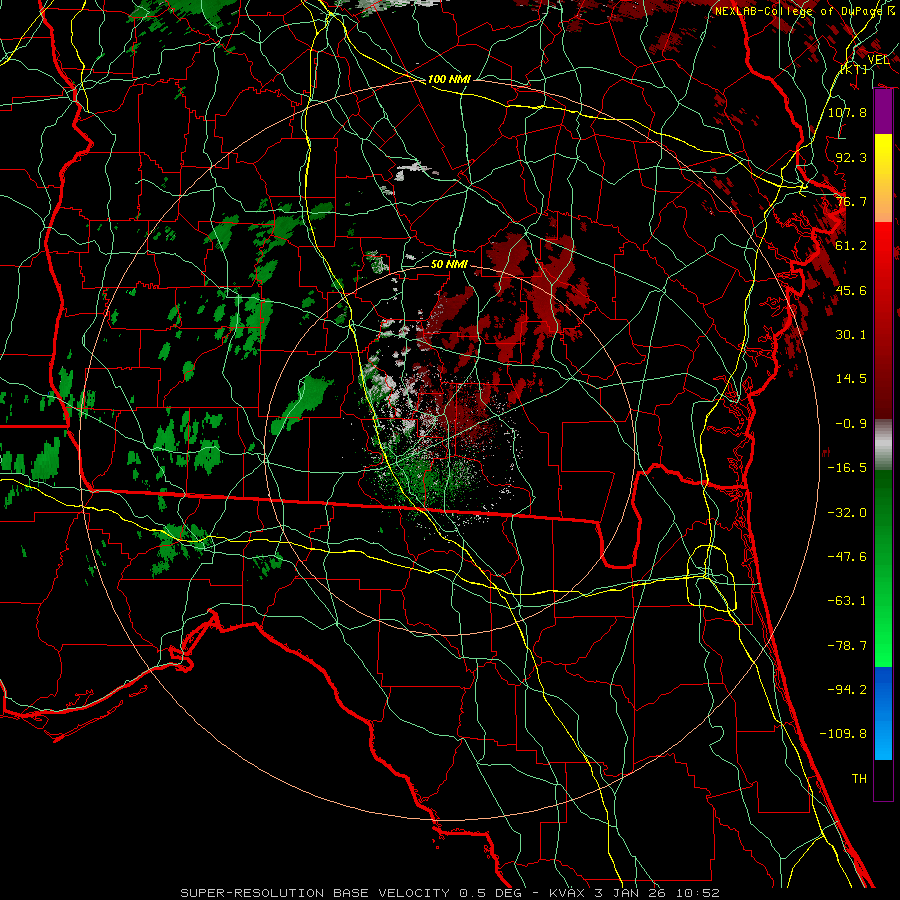Click the [KT] units label
Screen dimensions: 900x900
pos(854,69)
